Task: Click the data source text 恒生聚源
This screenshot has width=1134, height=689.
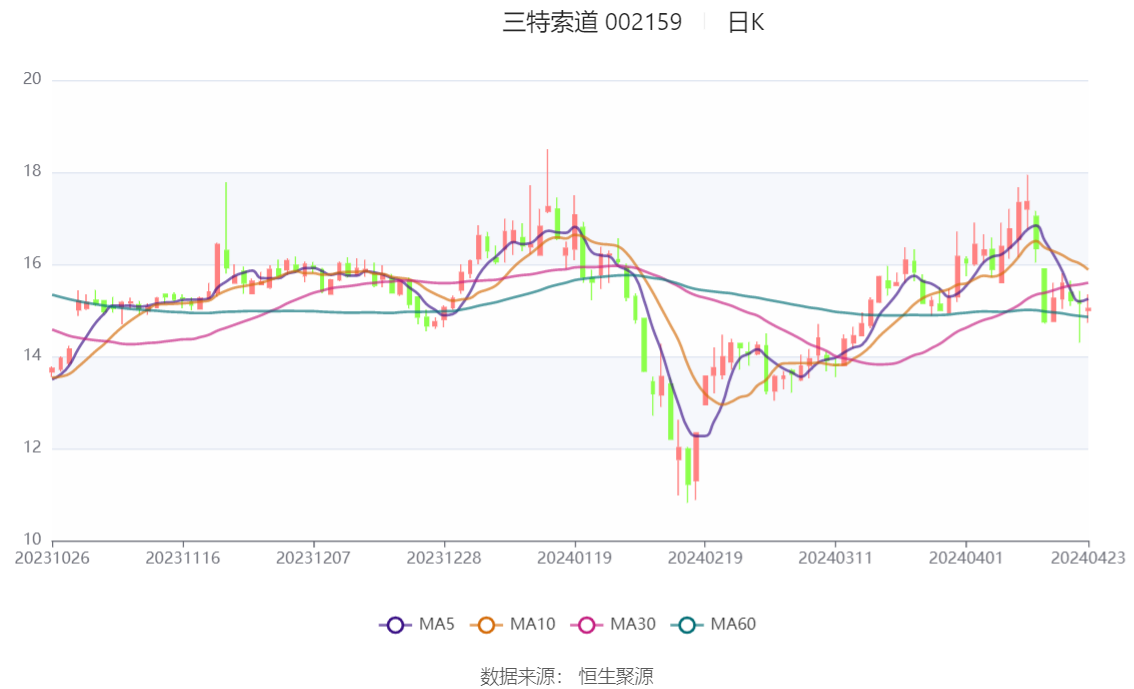Action: click(x=616, y=677)
